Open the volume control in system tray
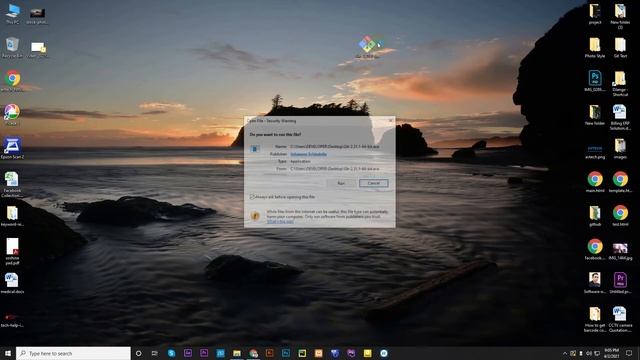Image resolution: width=640 pixels, height=360 pixels. [589, 353]
